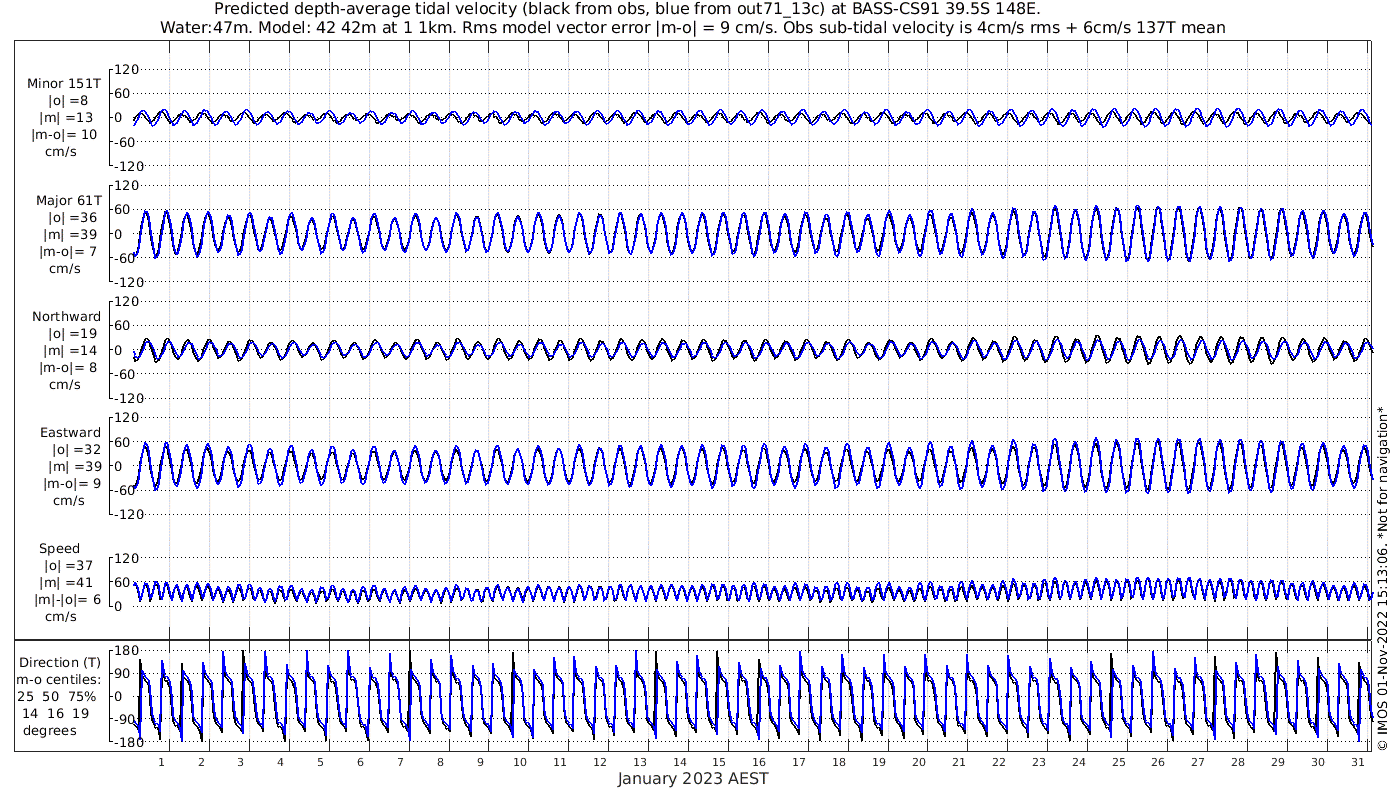Click the '-60' tick on the Major panel axis
The width and height of the screenshot is (1400, 800).
point(124,257)
